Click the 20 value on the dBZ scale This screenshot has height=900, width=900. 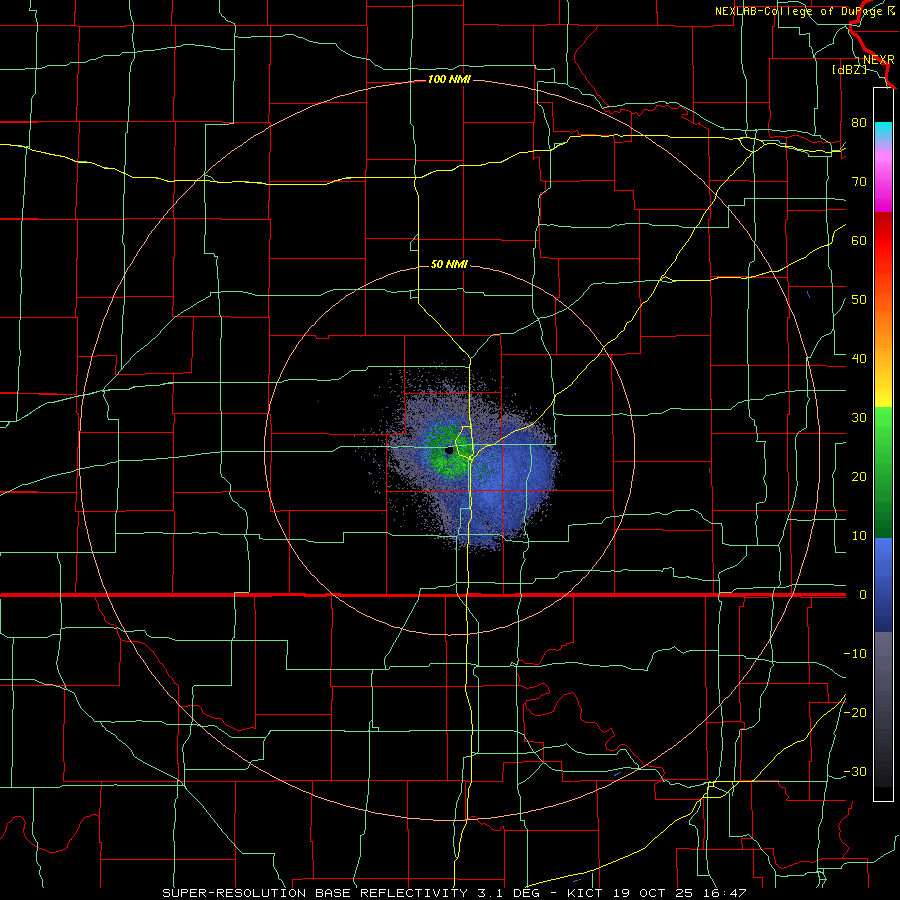click(859, 477)
